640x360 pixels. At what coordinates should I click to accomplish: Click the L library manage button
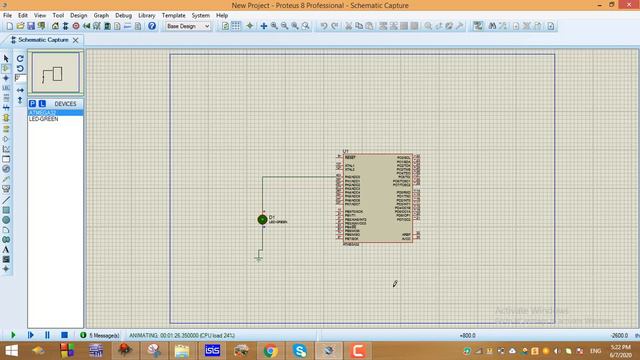pyautogui.click(x=42, y=104)
